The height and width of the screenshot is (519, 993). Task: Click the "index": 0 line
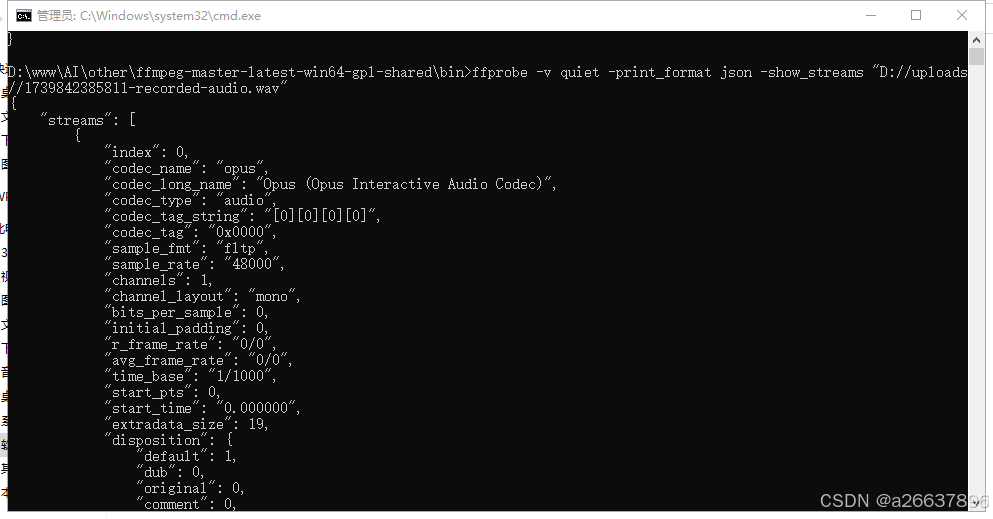click(x=146, y=152)
